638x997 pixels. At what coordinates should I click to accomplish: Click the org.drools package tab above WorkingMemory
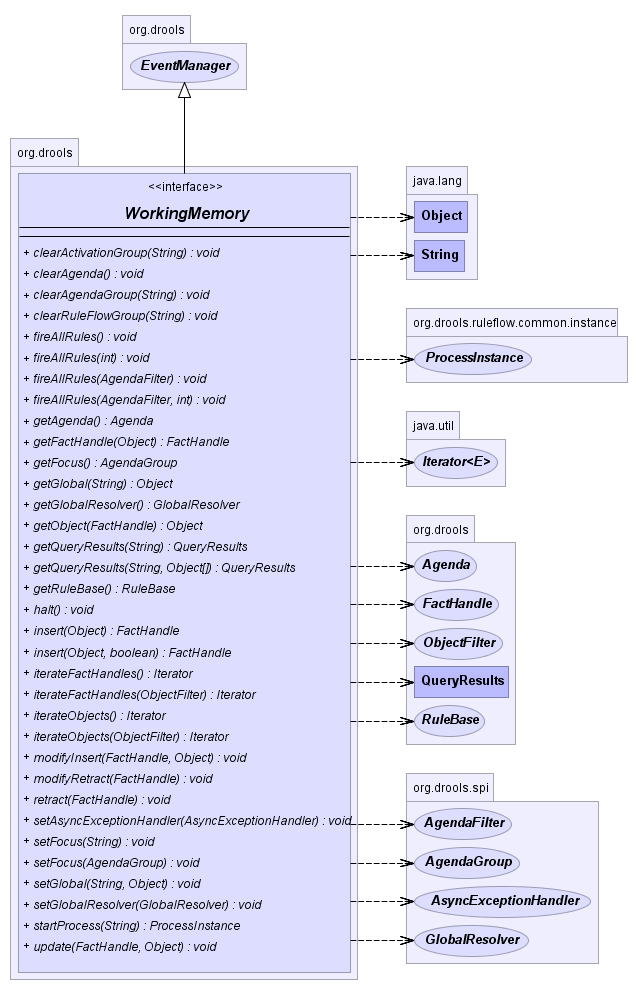coord(45,153)
